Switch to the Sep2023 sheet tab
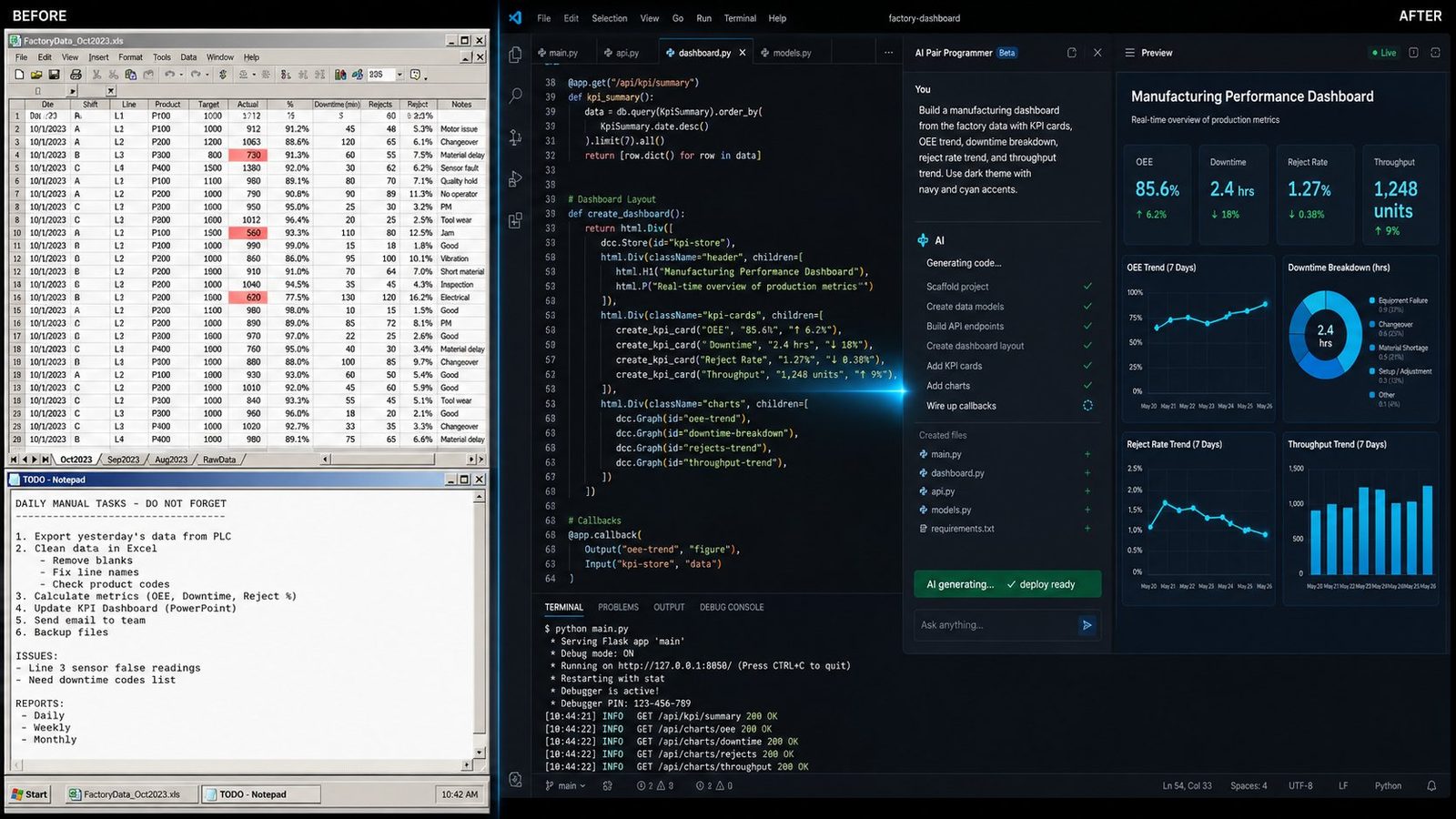The height and width of the screenshot is (819, 1456). pos(123,460)
